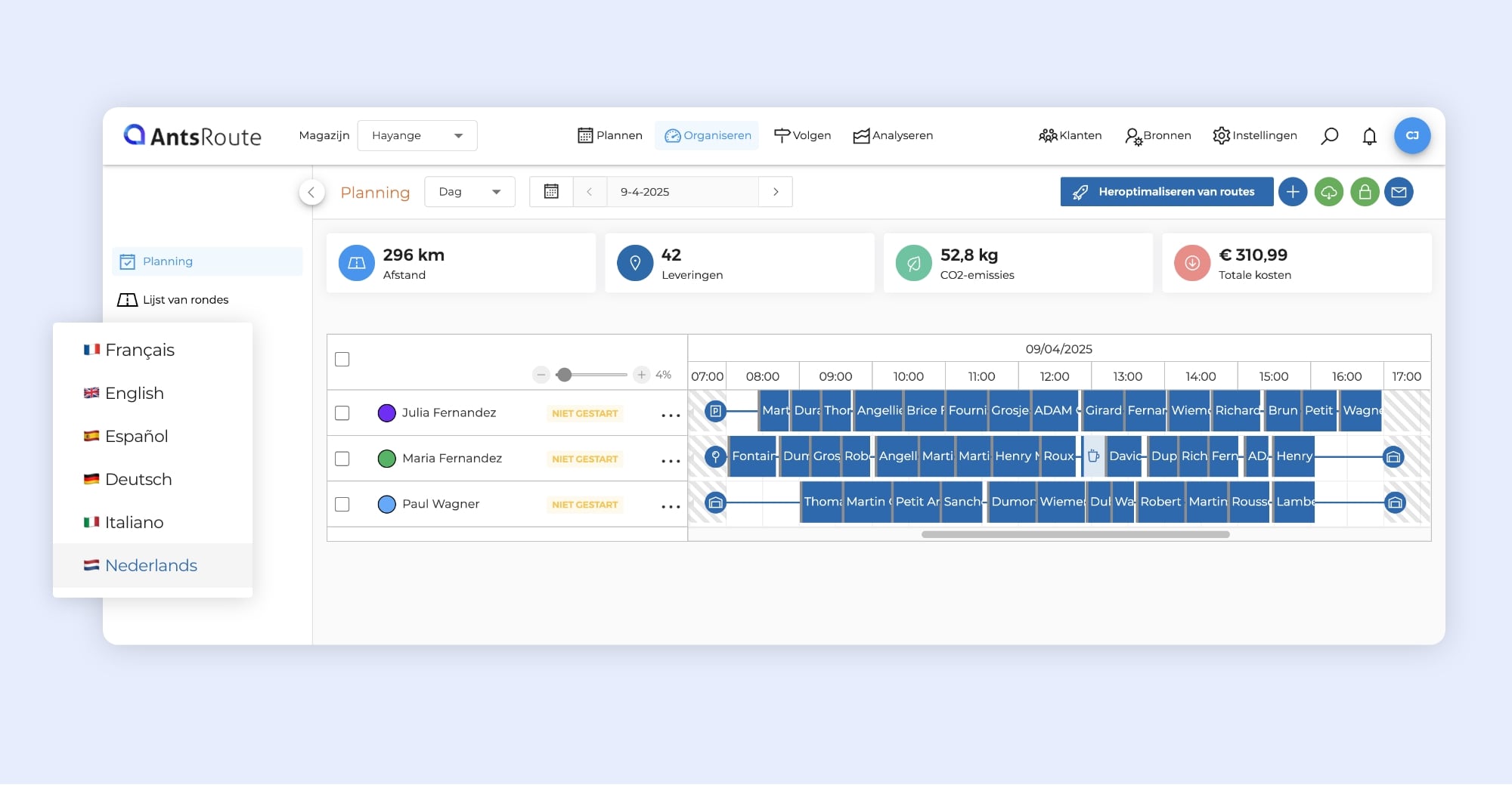The width and height of the screenshot is (1512, 785).
Task: Tick the checkbox for Julia Fernandez
Action: click(342, 413)
